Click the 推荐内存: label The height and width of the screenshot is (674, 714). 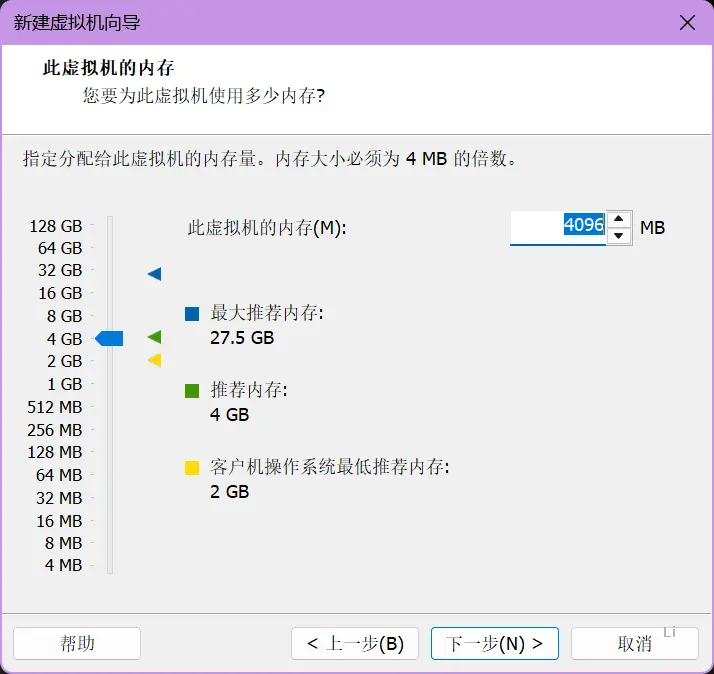coord(249,390)
